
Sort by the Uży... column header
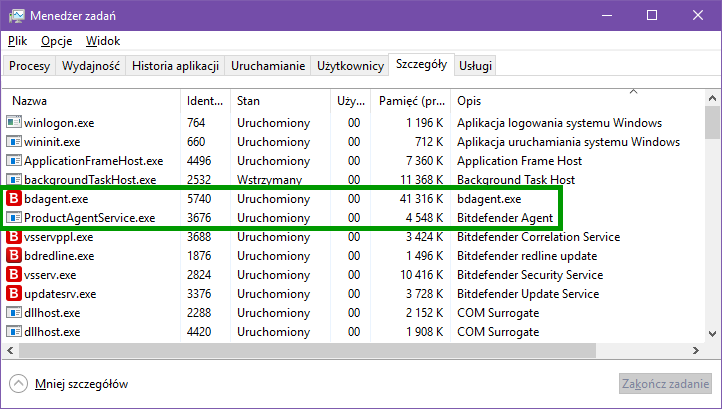point(350,101)
